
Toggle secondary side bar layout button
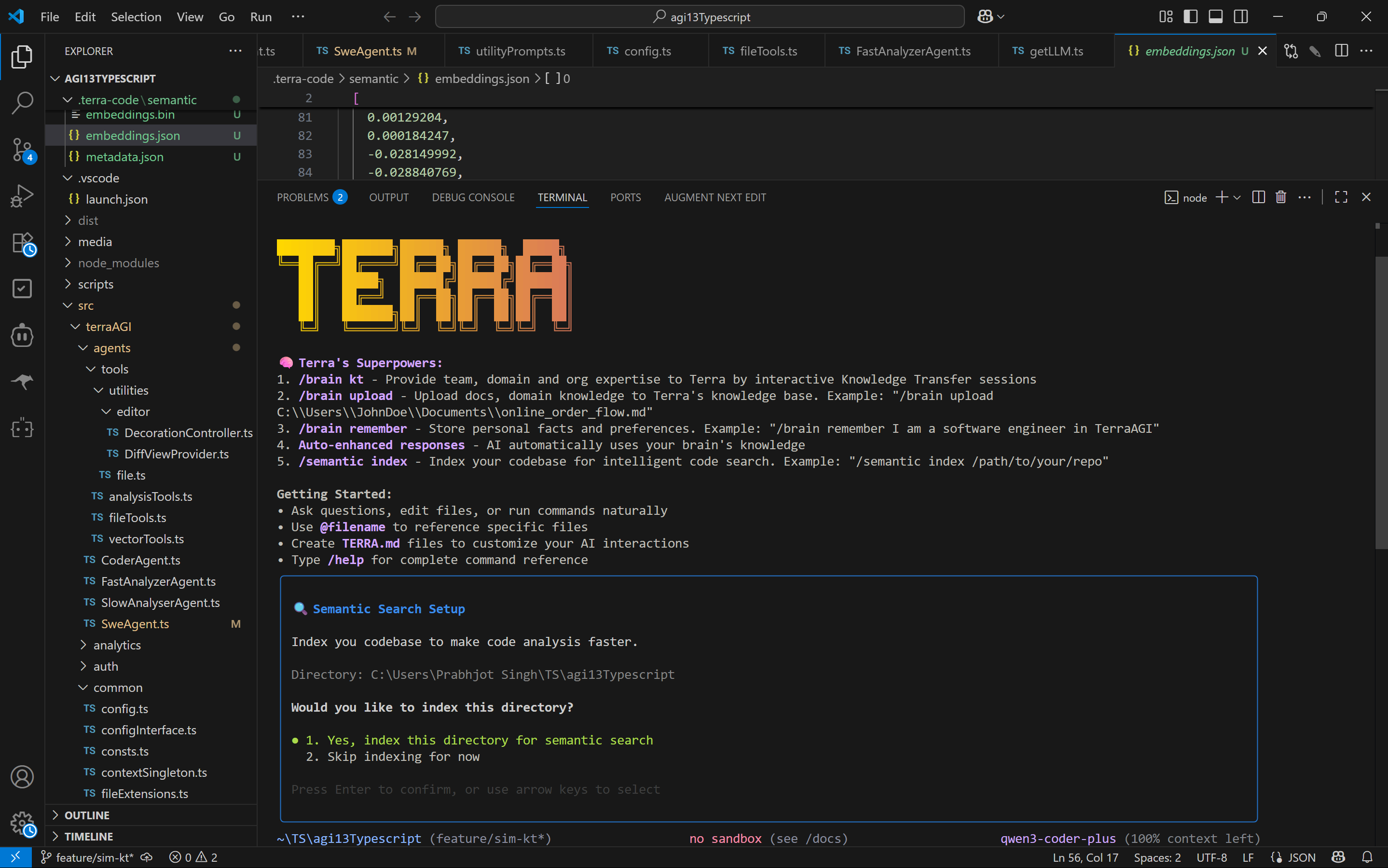[x=1240, y=17]
